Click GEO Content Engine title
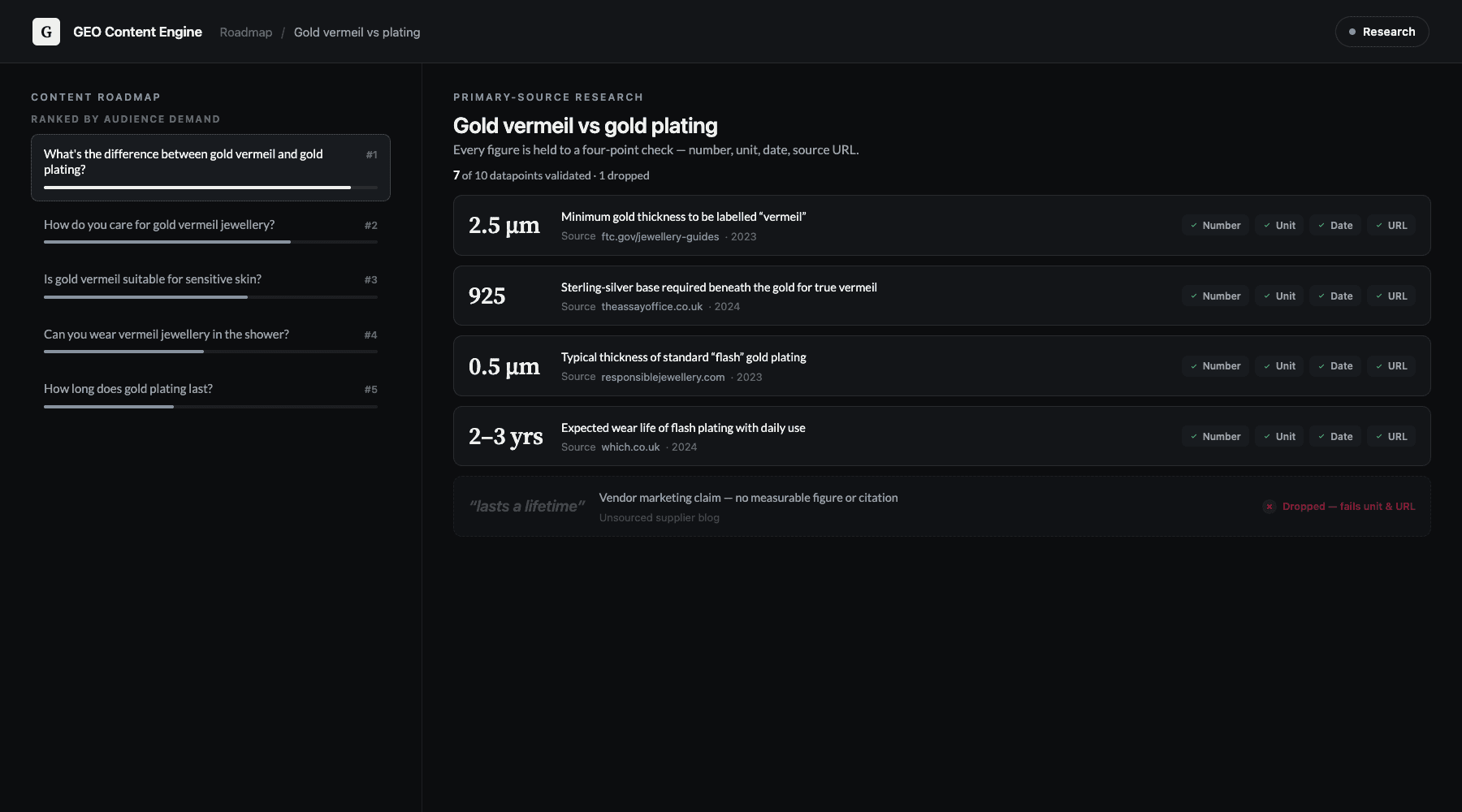Screen dimensions: 1462x812 [137, 32]
